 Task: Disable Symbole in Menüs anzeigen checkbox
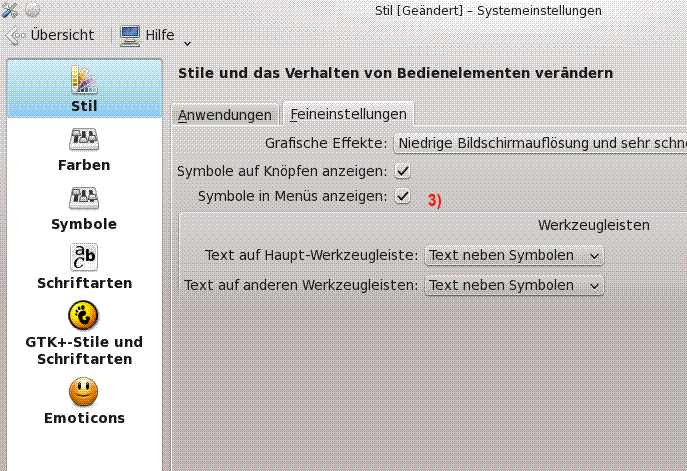[403, 196]
